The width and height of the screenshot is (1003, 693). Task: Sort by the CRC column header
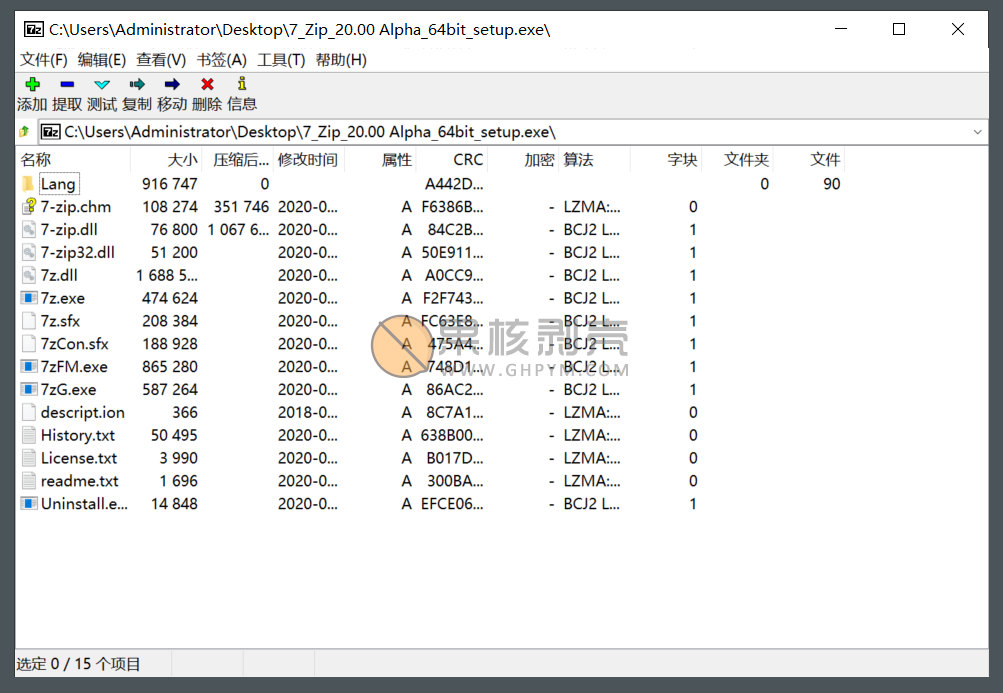[x=452, y=160]
